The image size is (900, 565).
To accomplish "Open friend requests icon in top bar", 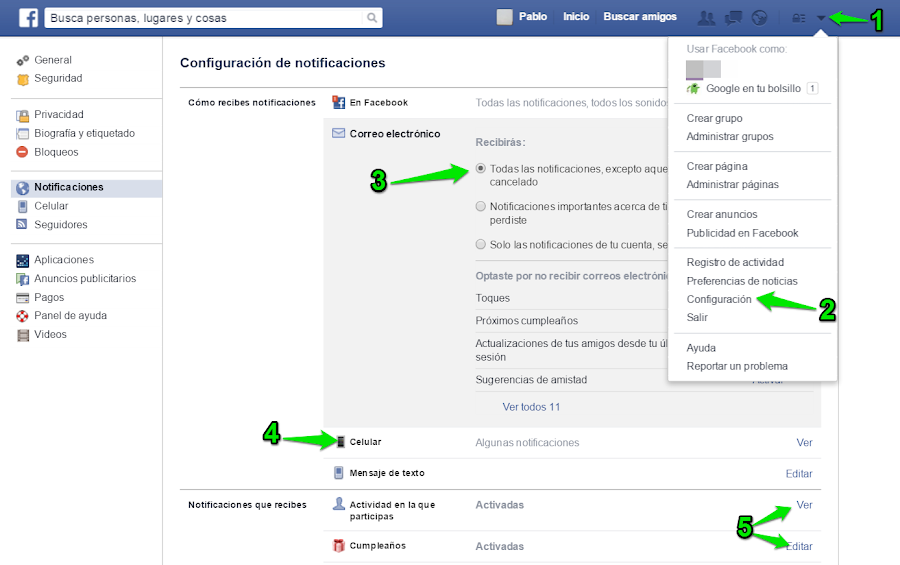I will coord(706,18).
